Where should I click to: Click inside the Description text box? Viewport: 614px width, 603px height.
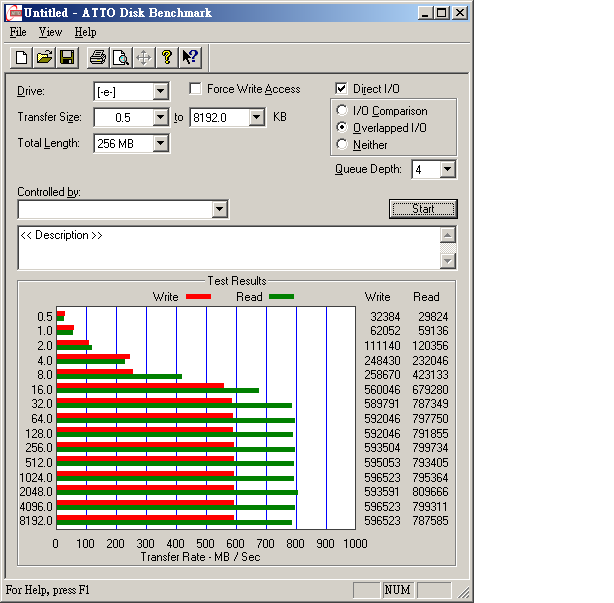coord(229,248)
